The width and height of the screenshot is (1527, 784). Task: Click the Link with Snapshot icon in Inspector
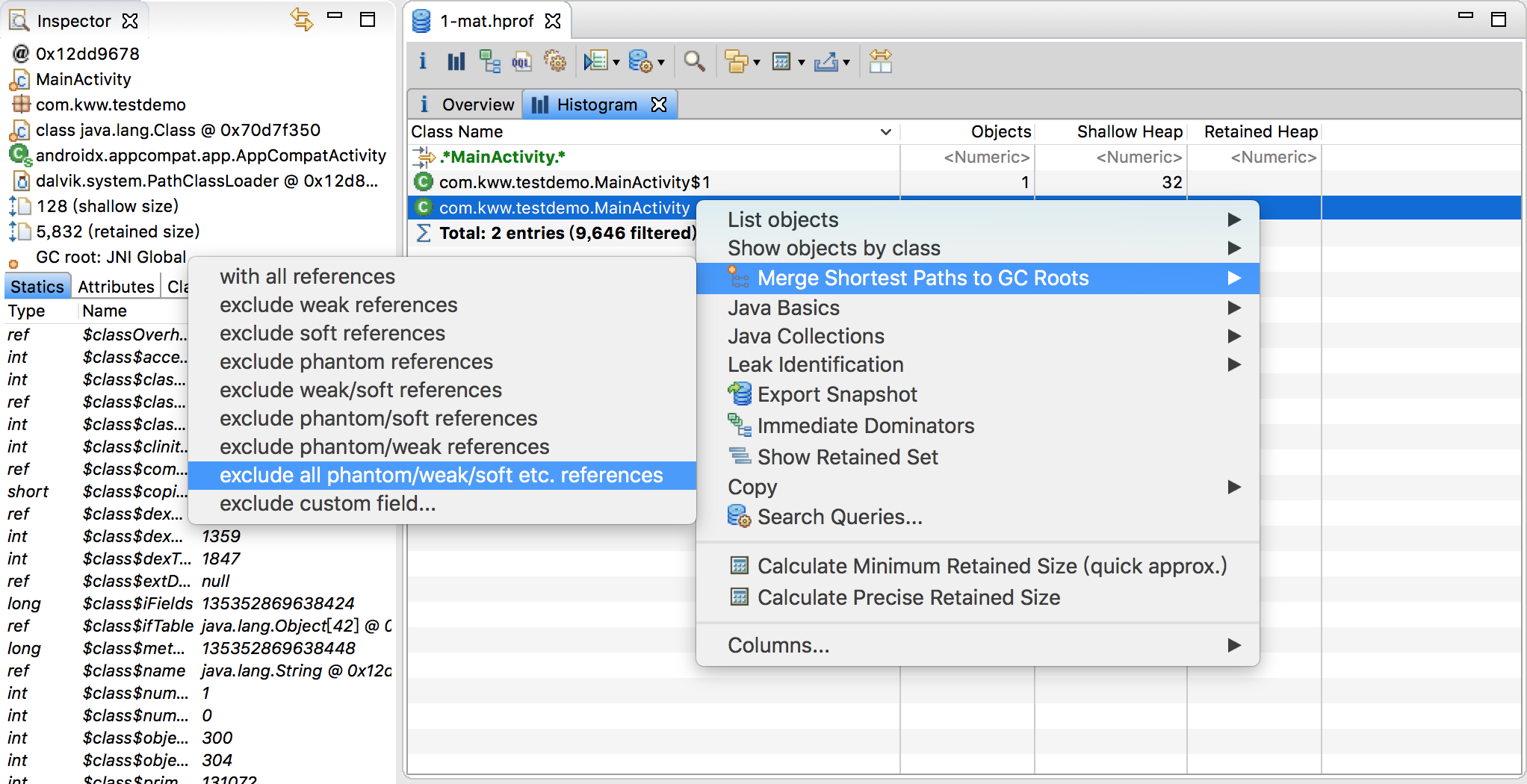[302, 19]
